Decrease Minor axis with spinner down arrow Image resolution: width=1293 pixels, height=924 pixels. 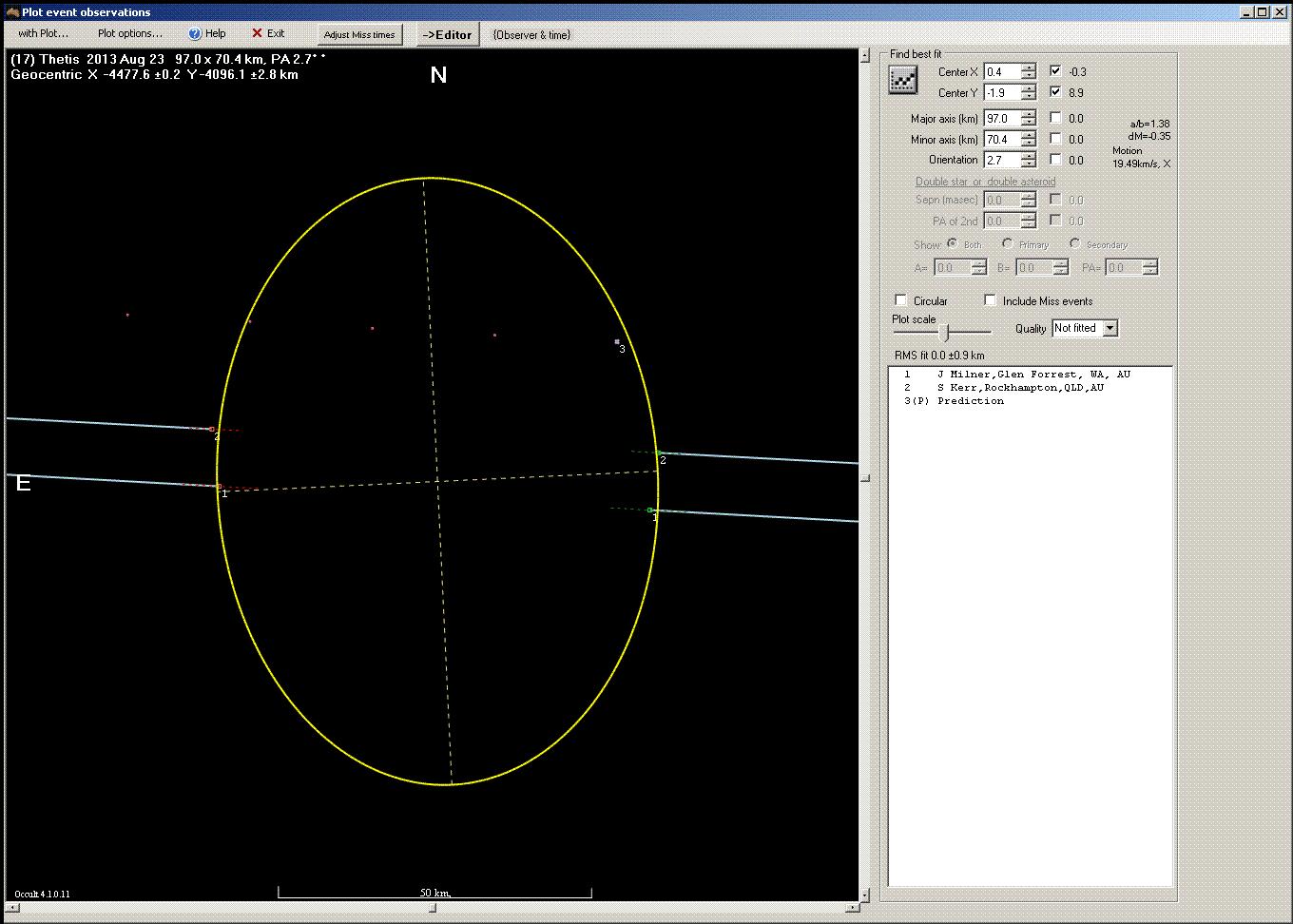(x=1029, y=144)
